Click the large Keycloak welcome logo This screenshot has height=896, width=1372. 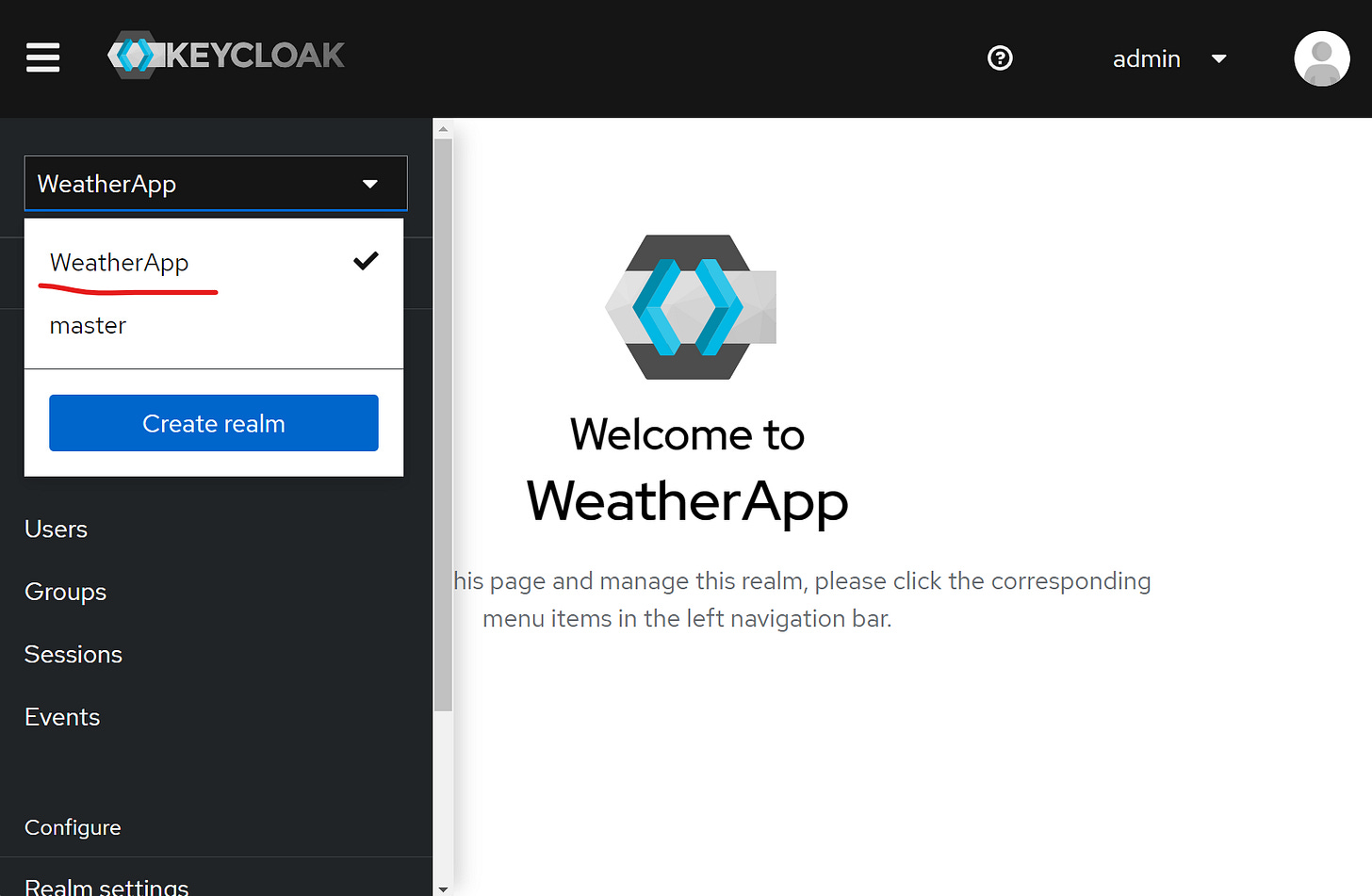[x=691, y=307]
